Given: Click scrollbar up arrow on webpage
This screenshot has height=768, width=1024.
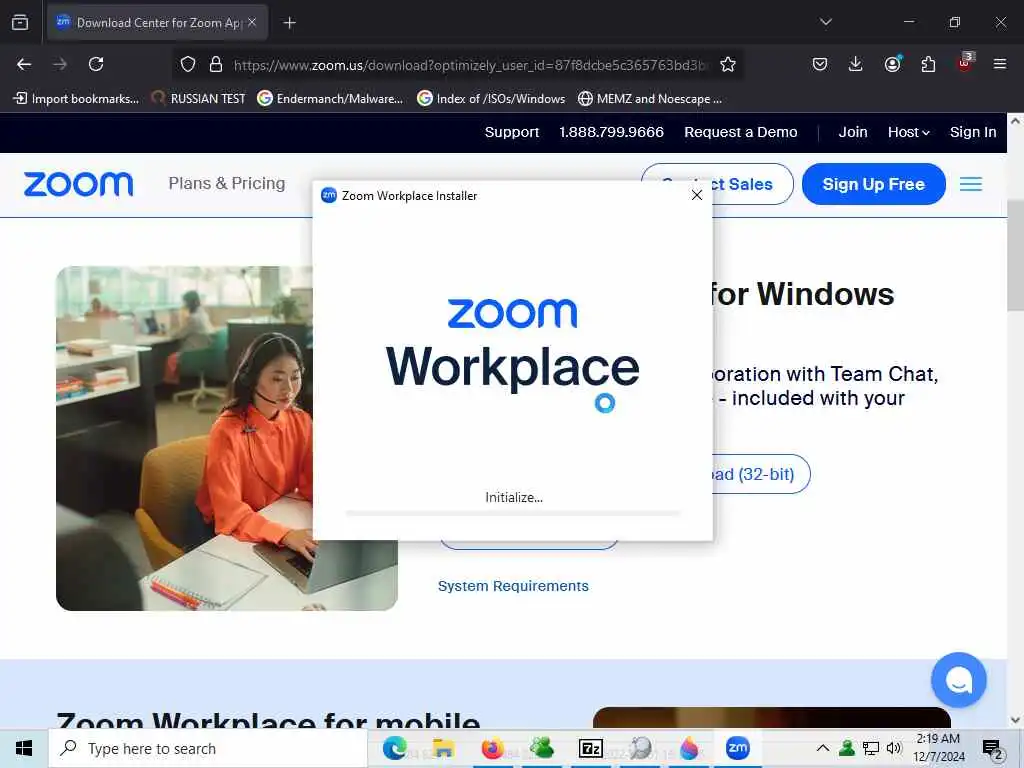Looking at the screenshot, I should (1015, 121).
